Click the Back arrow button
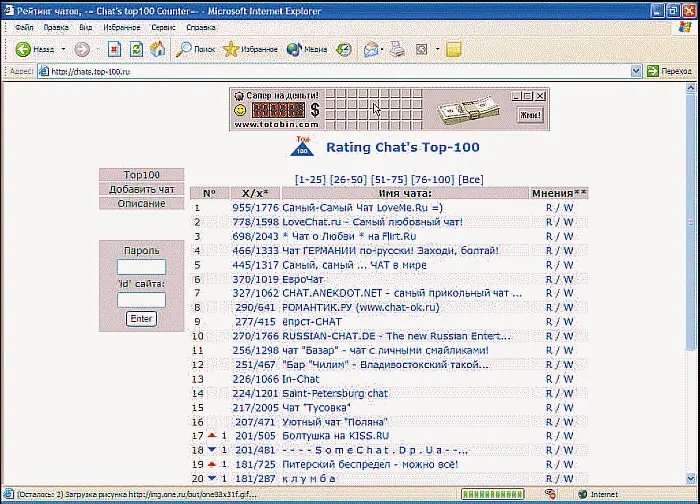Viewport: 700px width, 504px height. [x=23, y=49]
